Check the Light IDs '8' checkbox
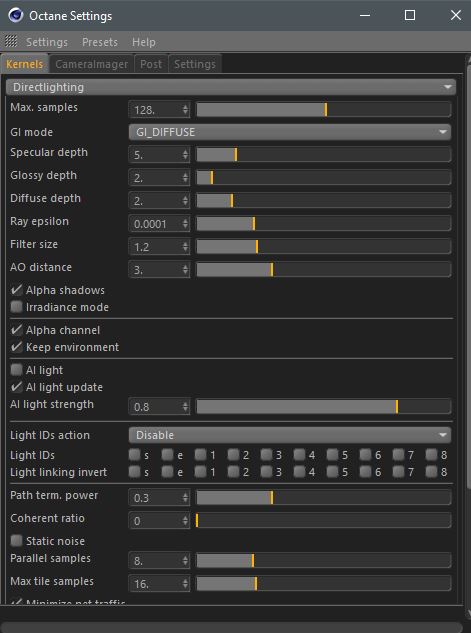This screenshot has height=633, width=471. click(431, 455)
